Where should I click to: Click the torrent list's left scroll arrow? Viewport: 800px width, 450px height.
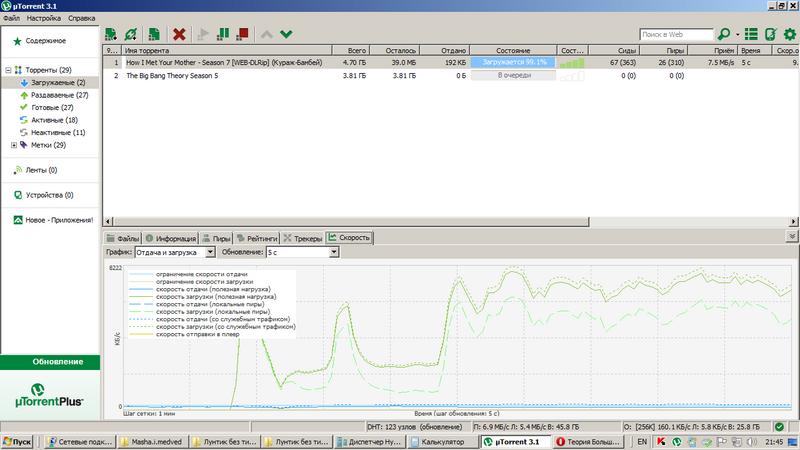(108, 222)
